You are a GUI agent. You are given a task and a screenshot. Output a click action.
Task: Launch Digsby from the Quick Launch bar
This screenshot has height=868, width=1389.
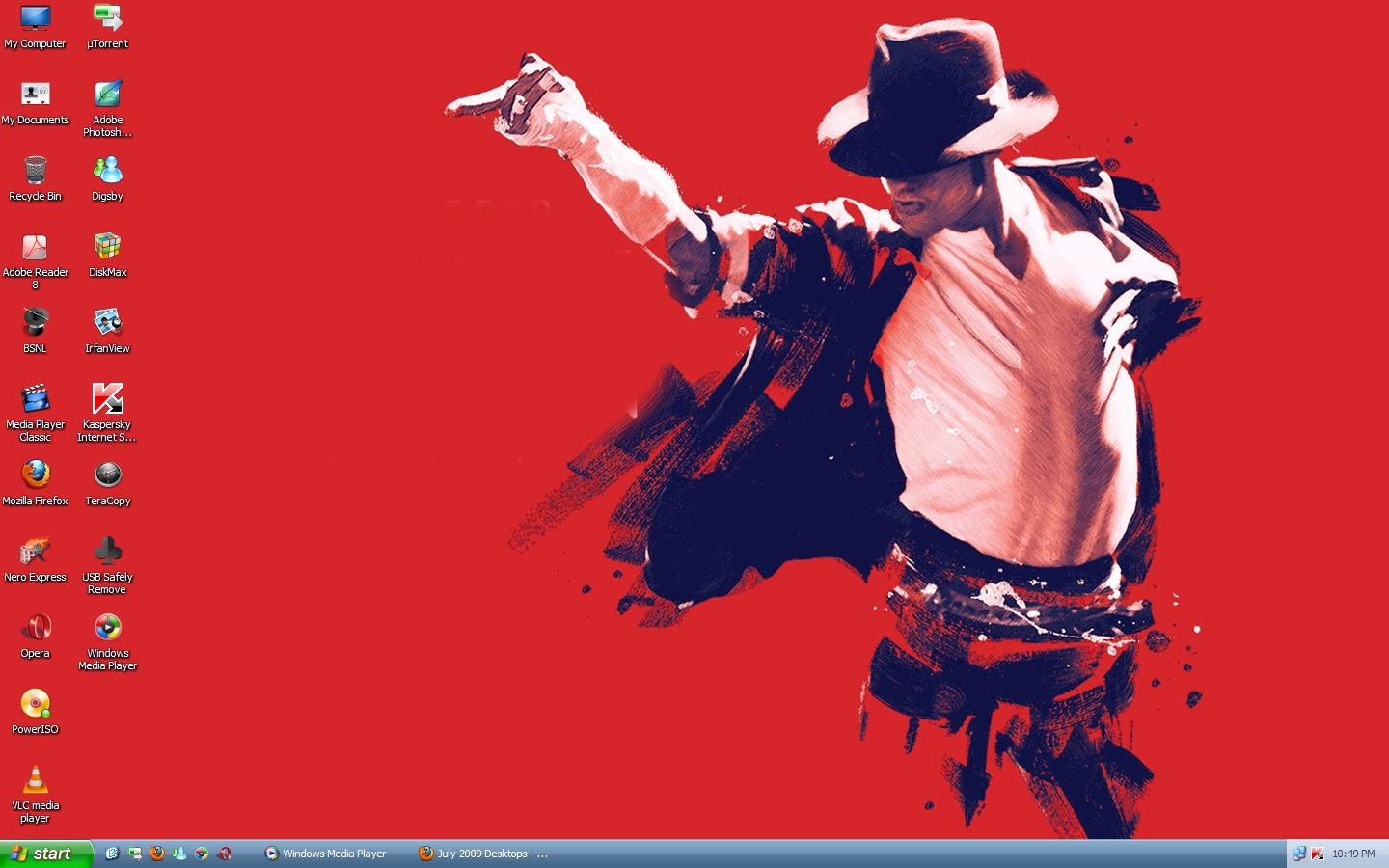pyautogui.click(x=179, y=854)
